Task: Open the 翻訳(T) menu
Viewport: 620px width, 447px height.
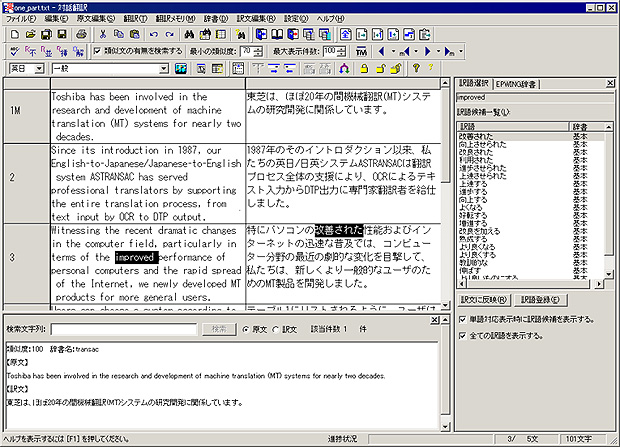Action: coord(135,19)
